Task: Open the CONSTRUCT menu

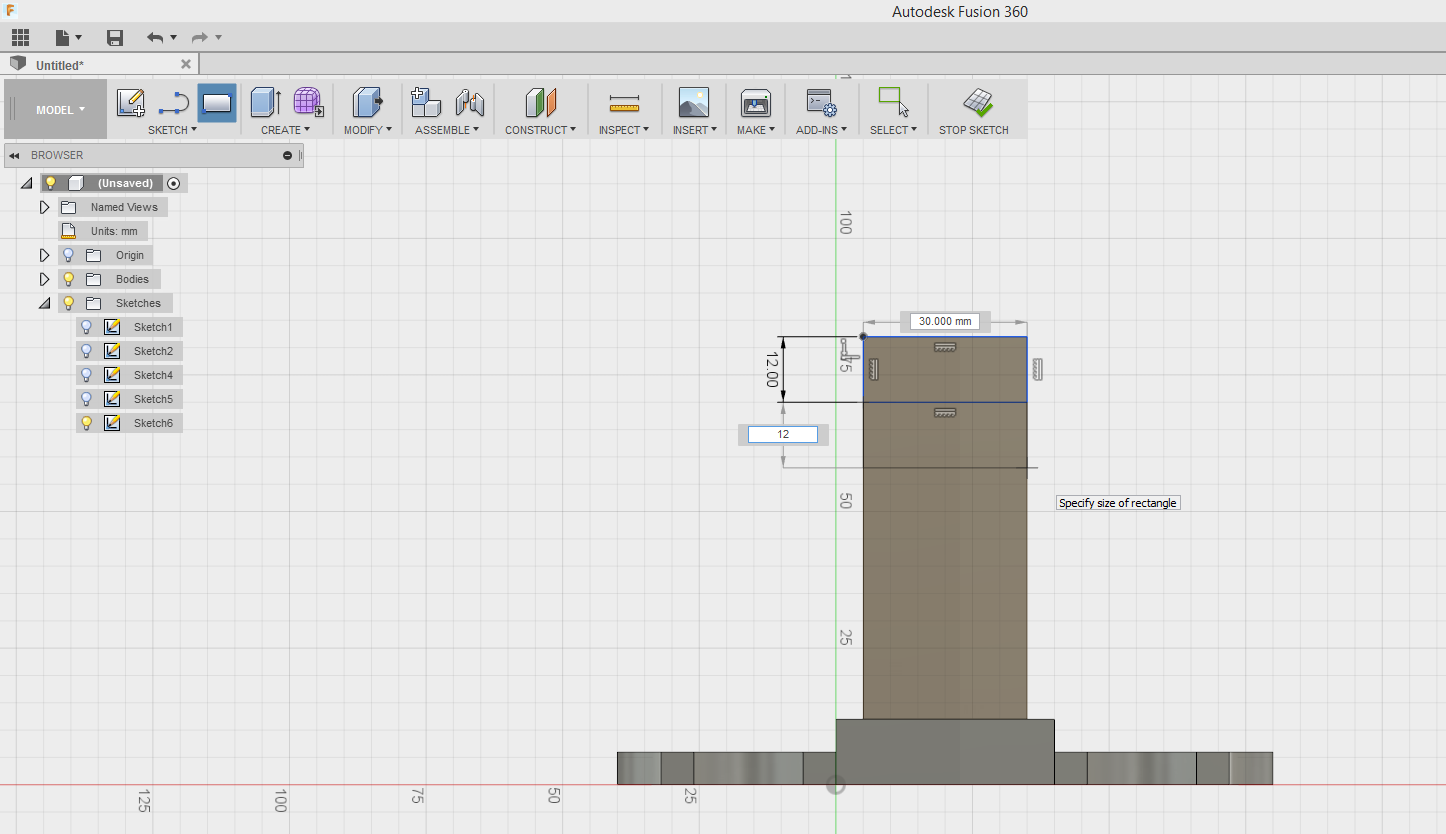Action: [x=540, y=130]
